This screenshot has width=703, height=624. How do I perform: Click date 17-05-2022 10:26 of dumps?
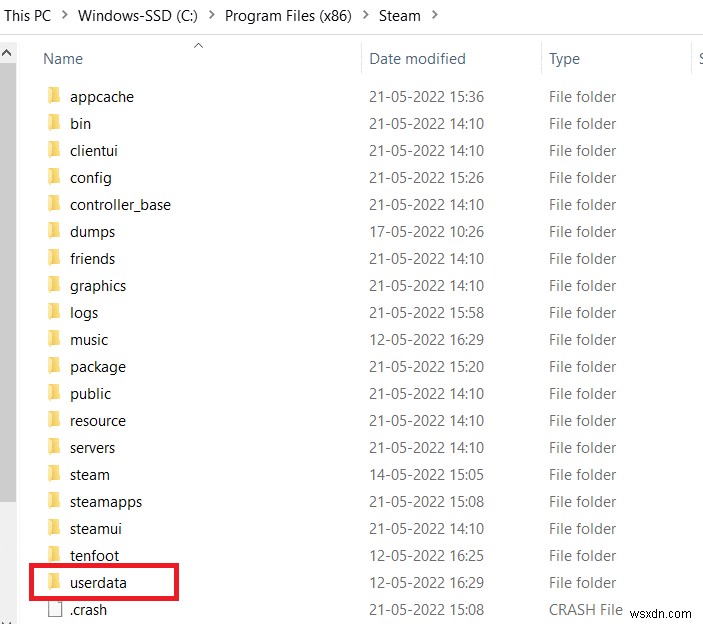[x=426, y=232]
